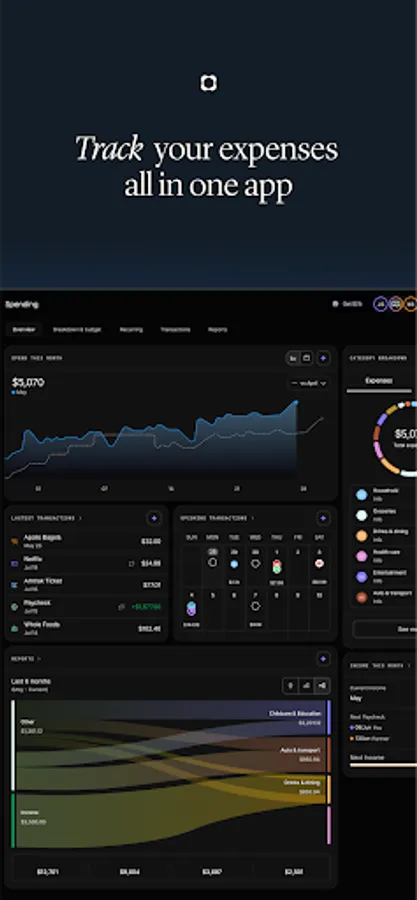This screenshot has width=417, height=900.
Task: Select the day 7 circle transaction icon
Action: click(x=256, y=606)
